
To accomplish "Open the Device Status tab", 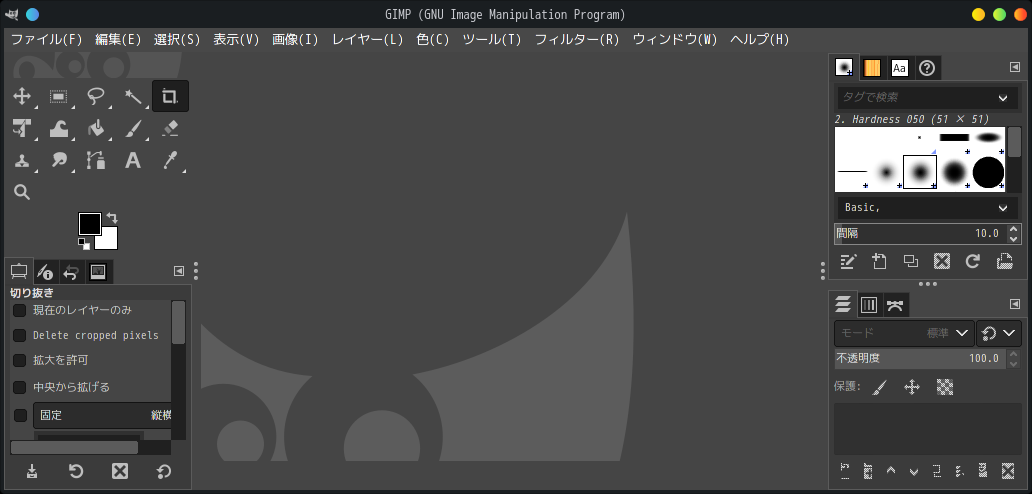I will click(45, 271).
